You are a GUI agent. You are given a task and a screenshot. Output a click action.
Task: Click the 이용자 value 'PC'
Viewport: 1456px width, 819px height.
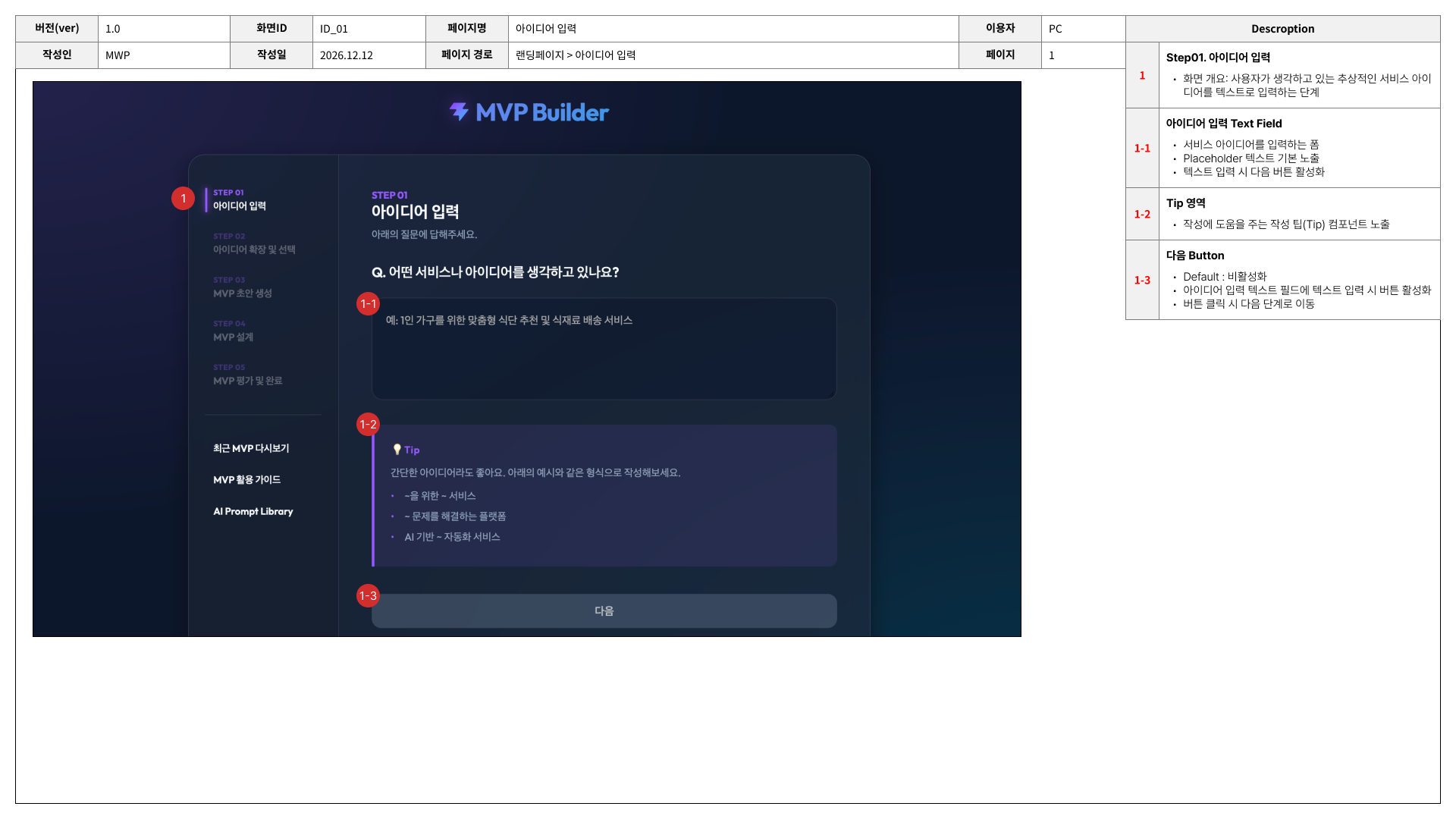coord(1056,29)
